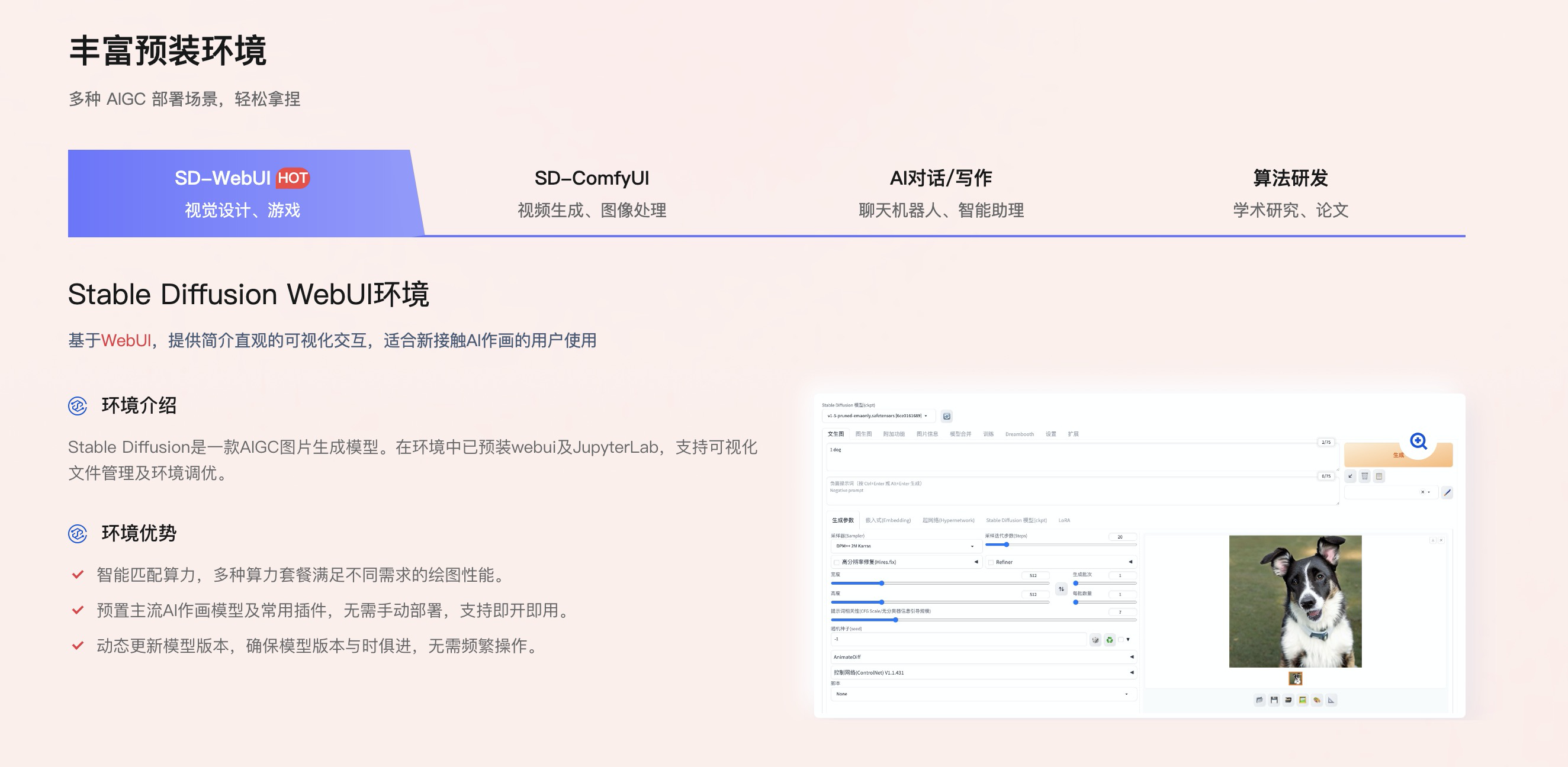Screen dimensions: 1568x767
Task: Open the 附加功能 tab in WebUI
Action: click(894, 434)
